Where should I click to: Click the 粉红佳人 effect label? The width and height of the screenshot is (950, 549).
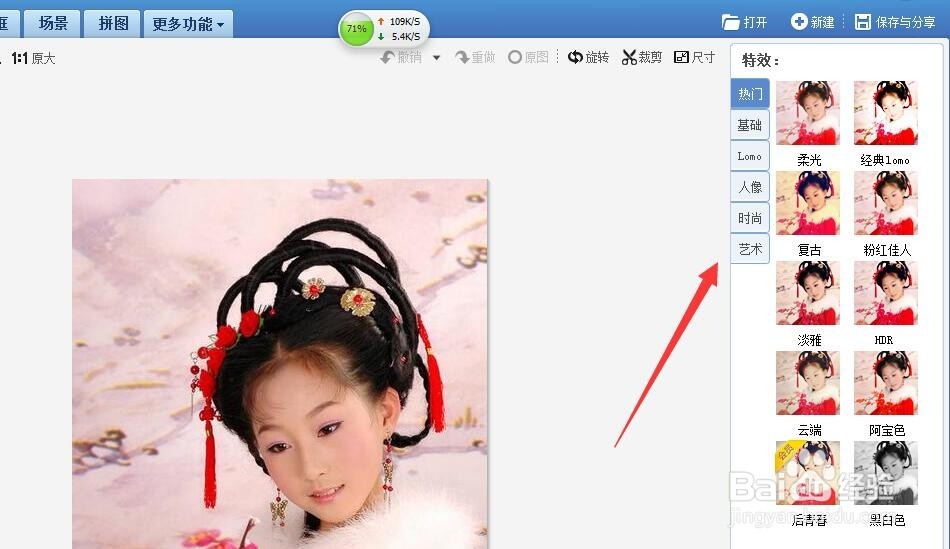[x=887, y=250]
